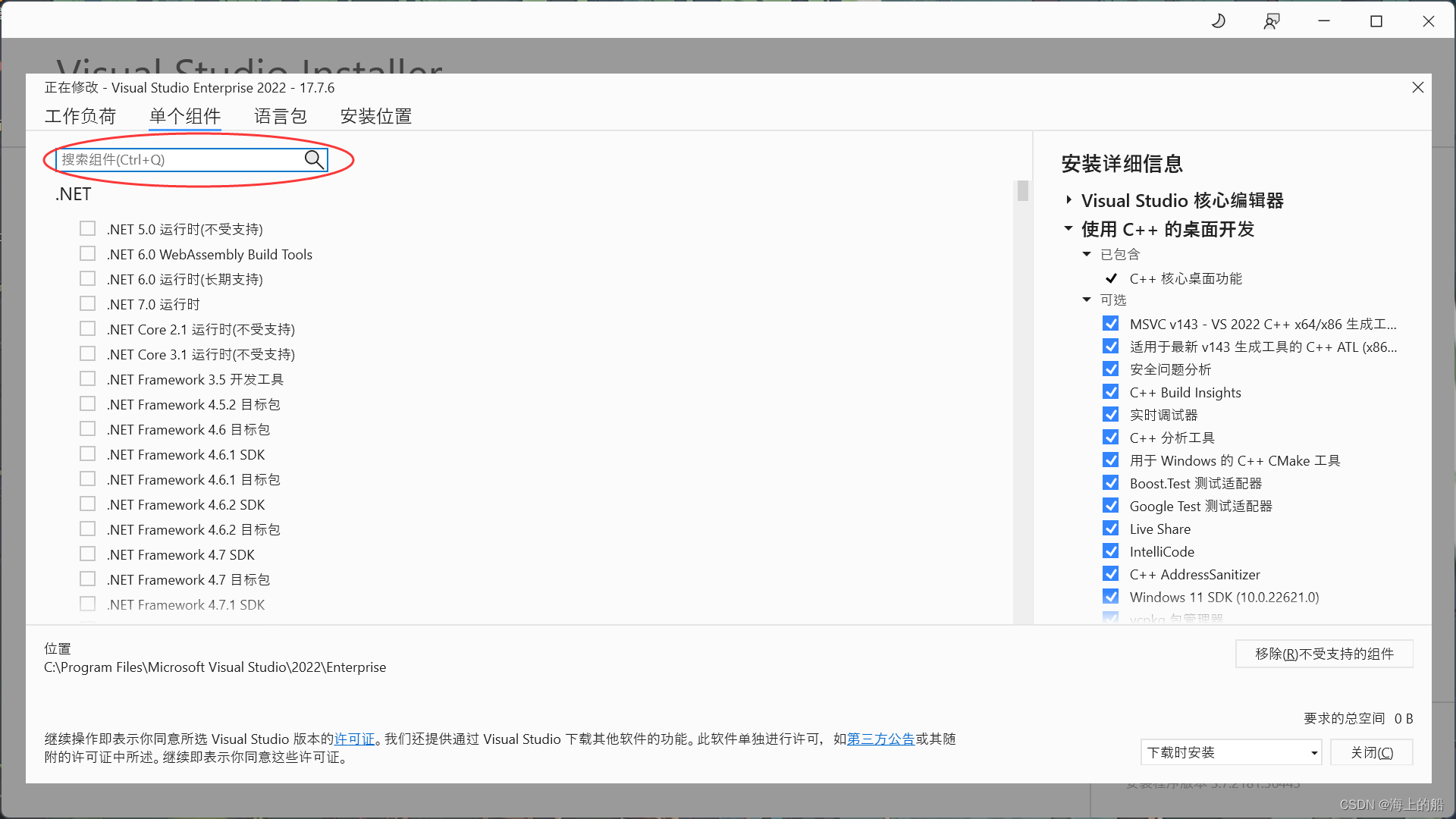The width and height of the screenshot is (1456, 819).
Task: Expand Visual Studio 核心编辑器 node
Action: coord(1068,200)
